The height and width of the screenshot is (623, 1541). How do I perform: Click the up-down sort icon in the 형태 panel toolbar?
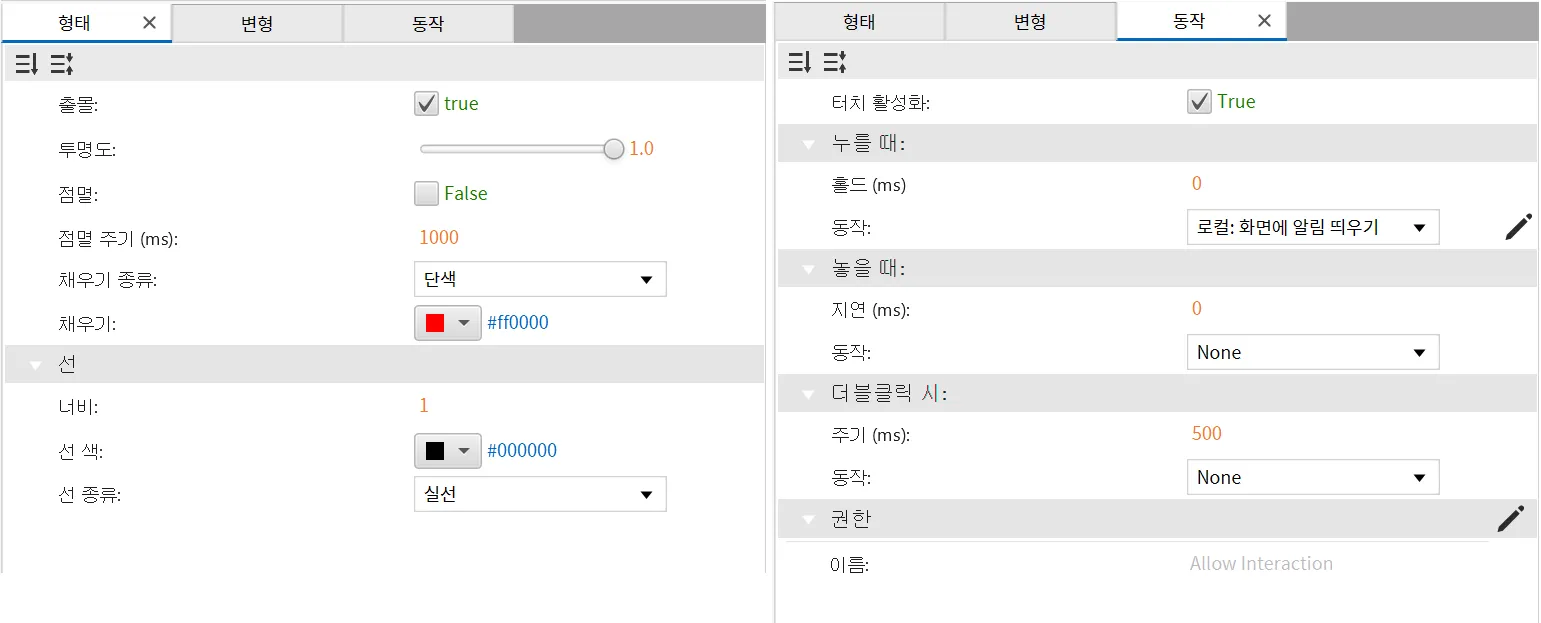[x=62, y=65]
